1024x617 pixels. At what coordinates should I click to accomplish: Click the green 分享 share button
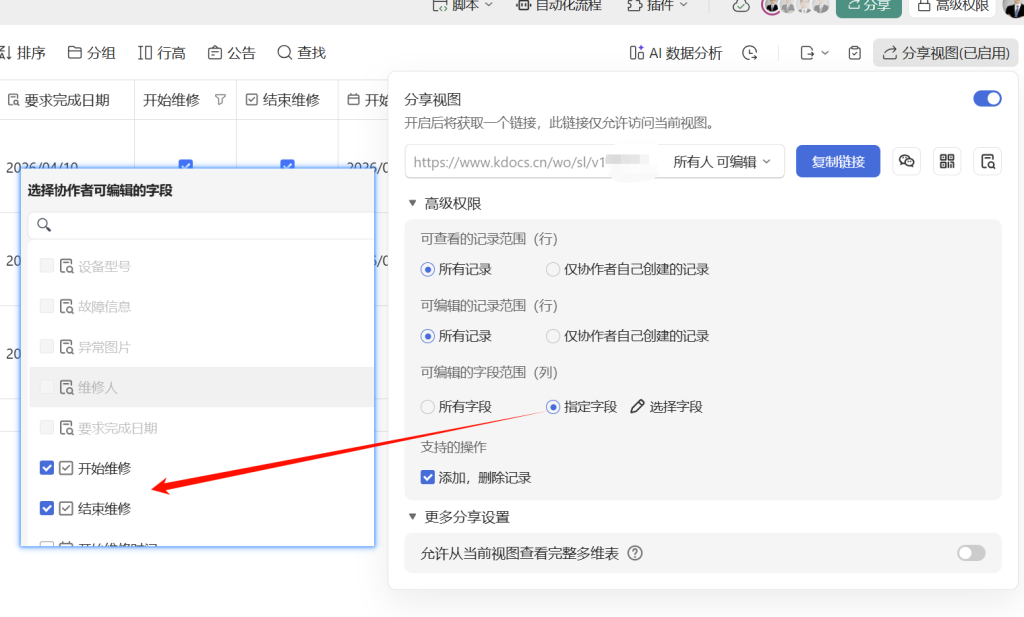869,7
